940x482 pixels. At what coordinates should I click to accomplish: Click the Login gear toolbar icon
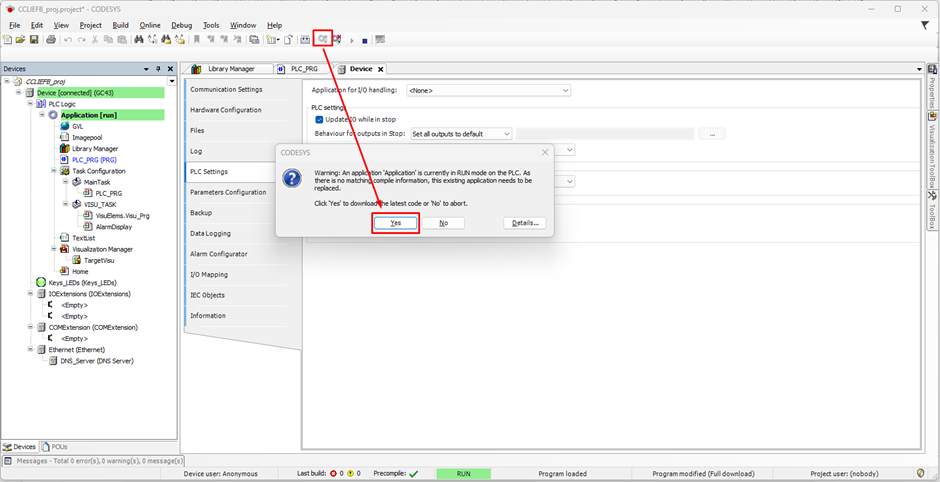coord(323,40)
